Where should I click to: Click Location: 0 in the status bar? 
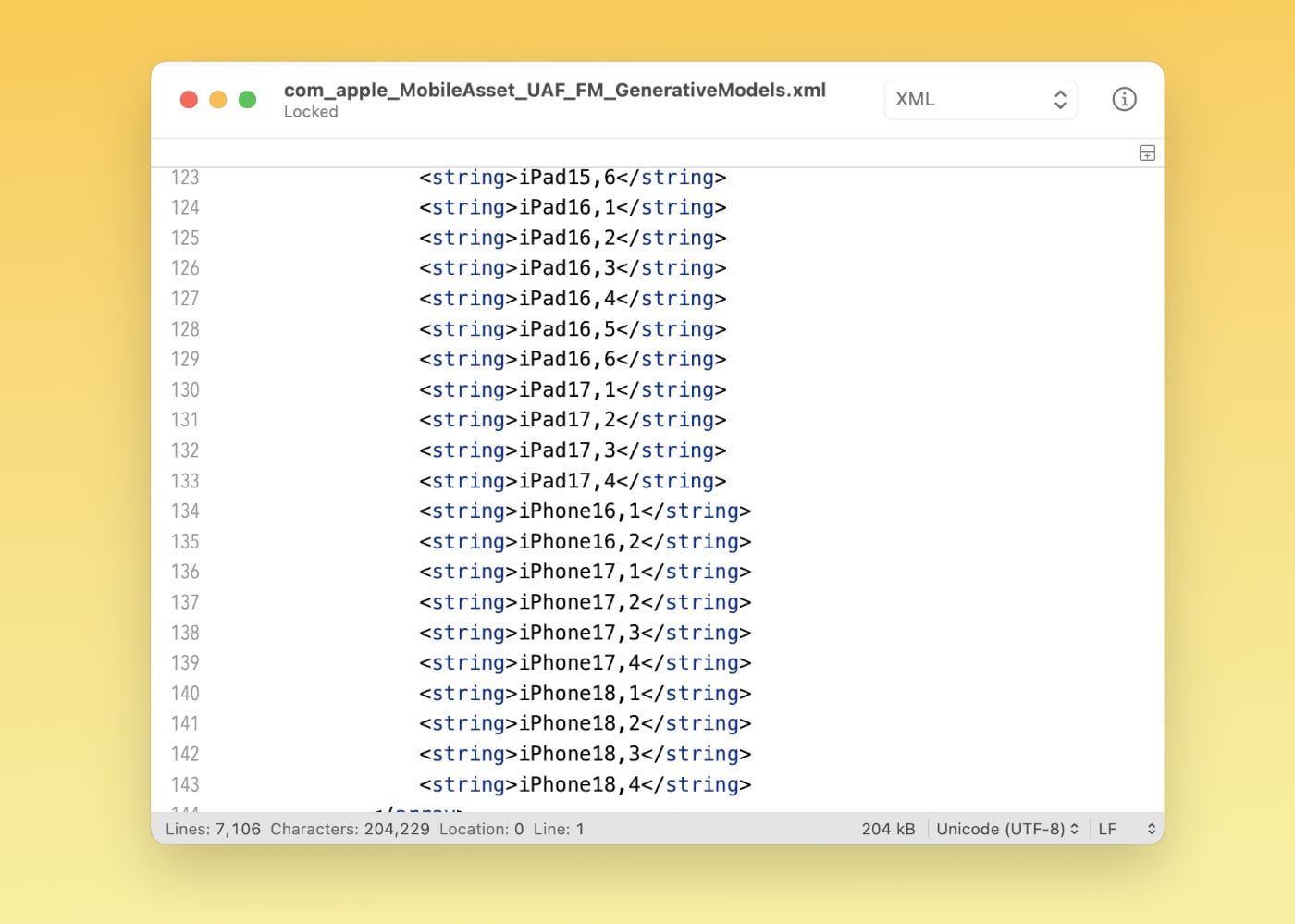(481, 829)
